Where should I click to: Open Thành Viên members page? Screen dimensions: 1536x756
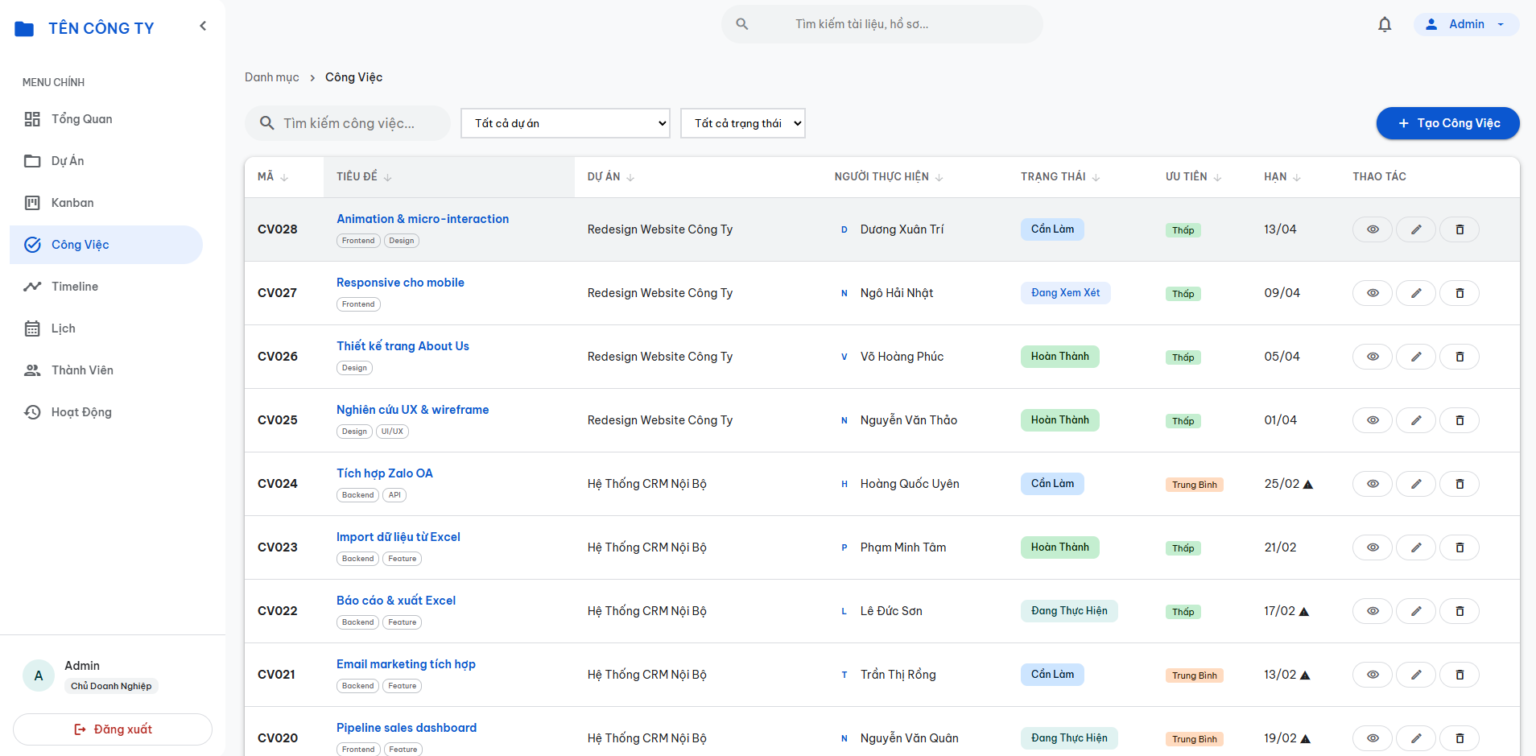tap(106, 371)
